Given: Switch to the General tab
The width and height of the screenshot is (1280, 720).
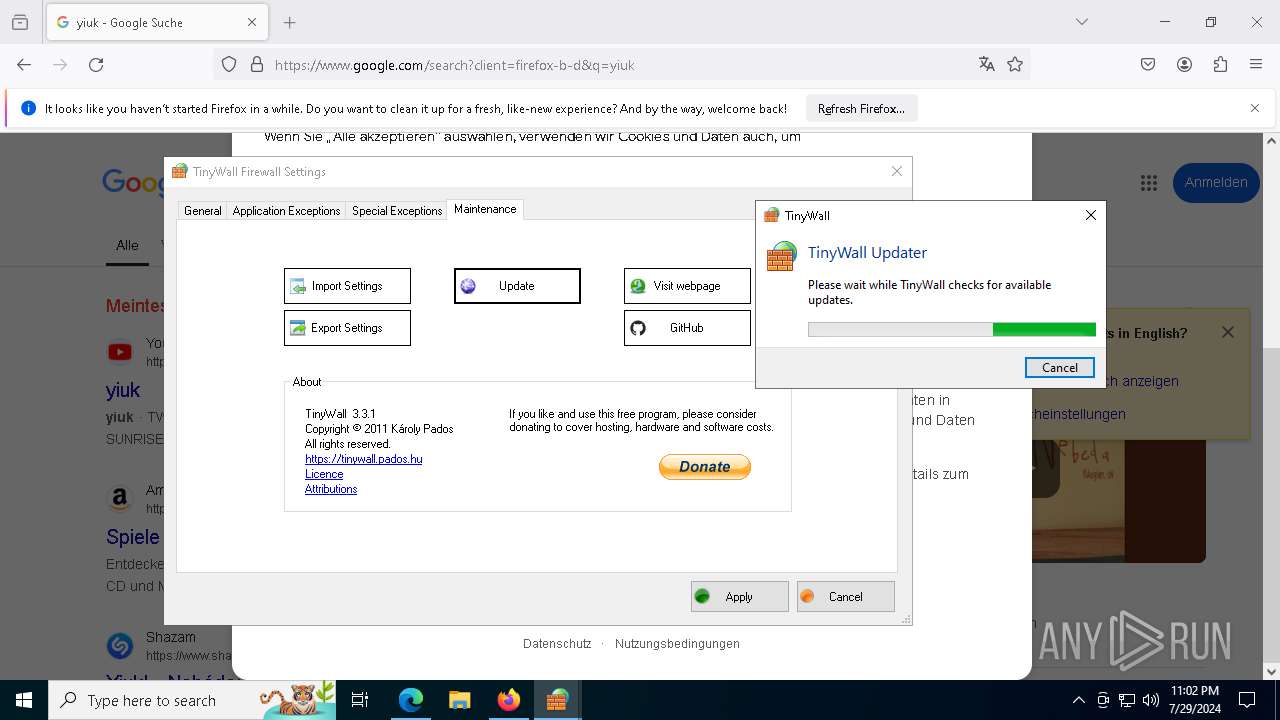Looking at the screenshot, I should tap(203, 211).
